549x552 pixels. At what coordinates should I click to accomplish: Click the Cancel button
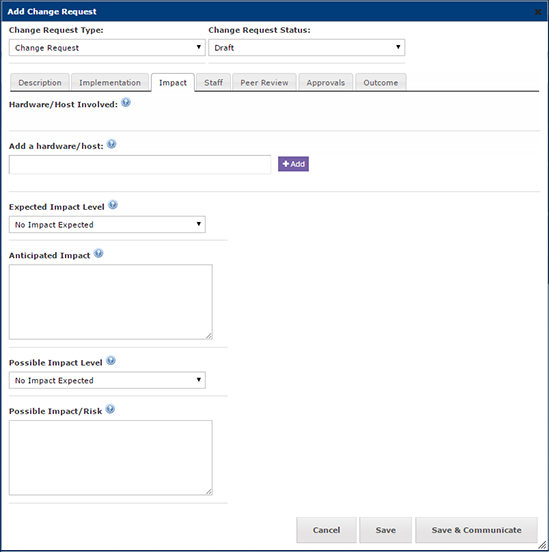[326, 530]
